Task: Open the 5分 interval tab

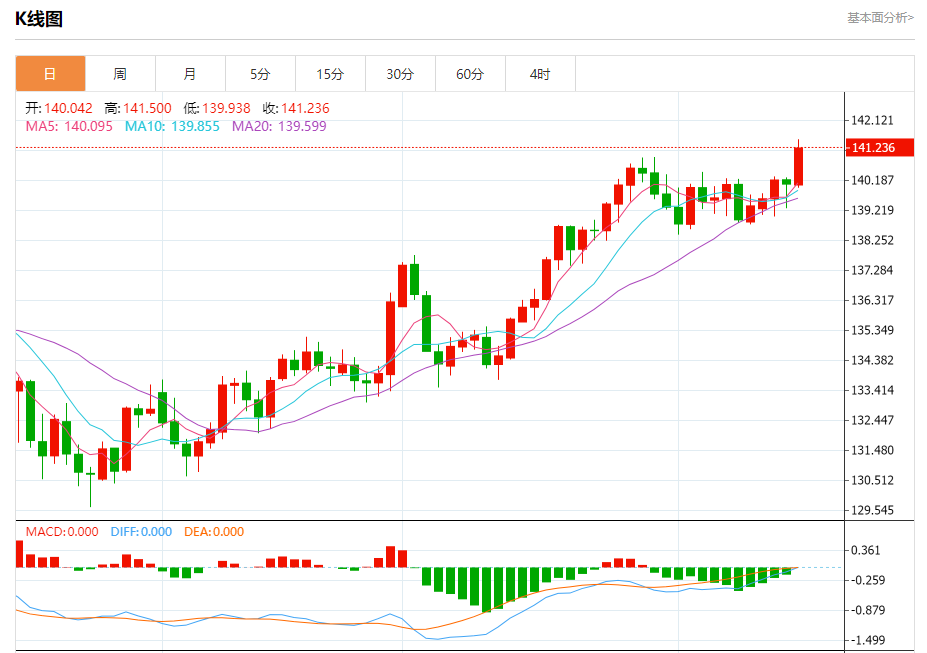Action: coord(260,74)
